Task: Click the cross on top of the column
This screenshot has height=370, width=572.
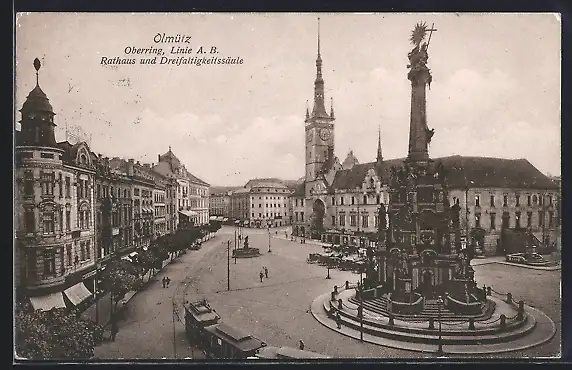Action: pyautogui.click(x=431, y=32)
